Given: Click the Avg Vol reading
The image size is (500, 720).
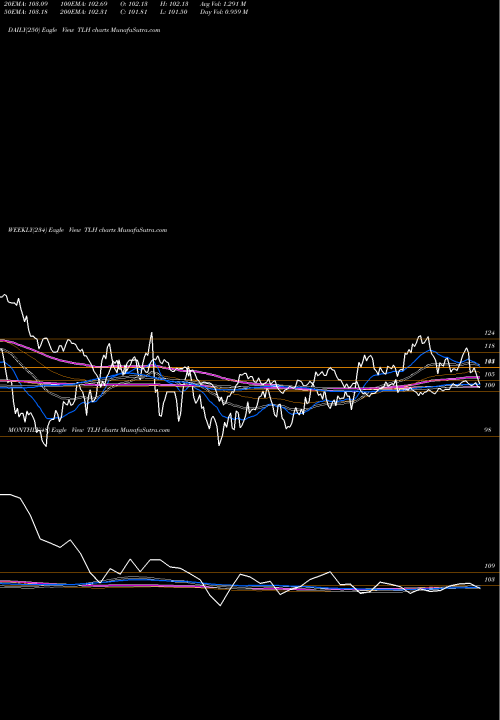Looking at the screenshot, I should pos(223,4).
